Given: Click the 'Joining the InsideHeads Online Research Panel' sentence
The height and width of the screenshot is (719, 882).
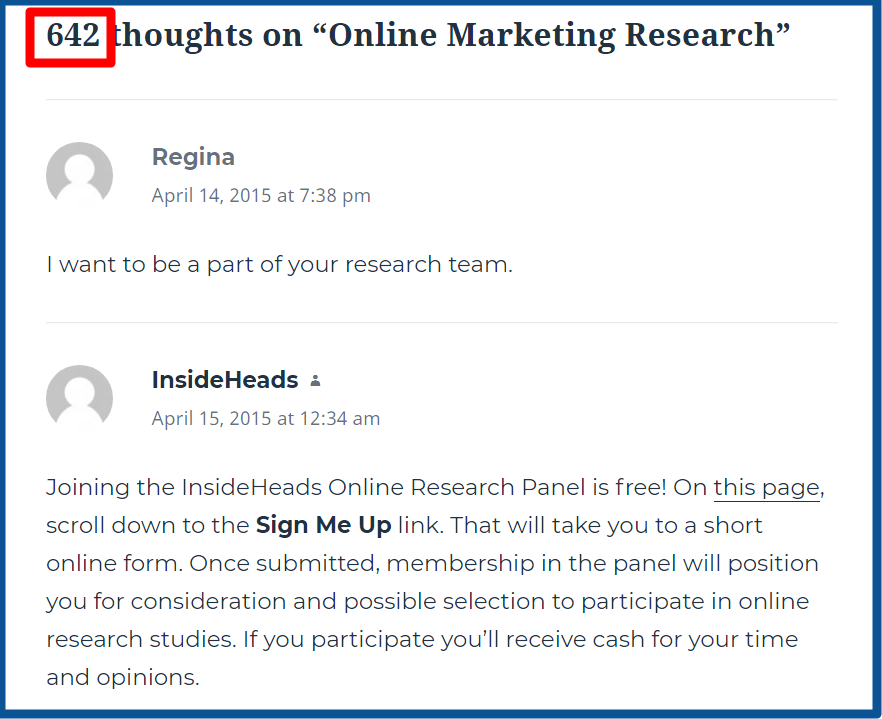Looking at the screenshot, I should (356, 487).
